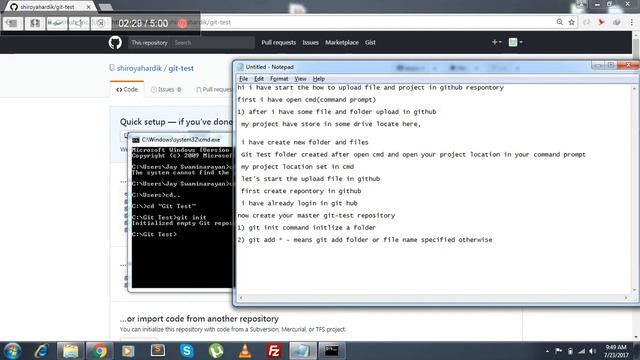The image size is (640, 360).
Task: Show hidden tray icons arrow
Action: [x=547, y=351]
